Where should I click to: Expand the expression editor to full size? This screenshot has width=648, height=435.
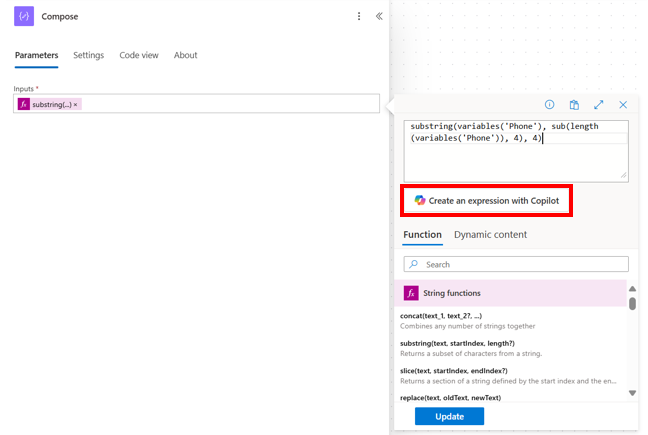(x=598, y=105)
